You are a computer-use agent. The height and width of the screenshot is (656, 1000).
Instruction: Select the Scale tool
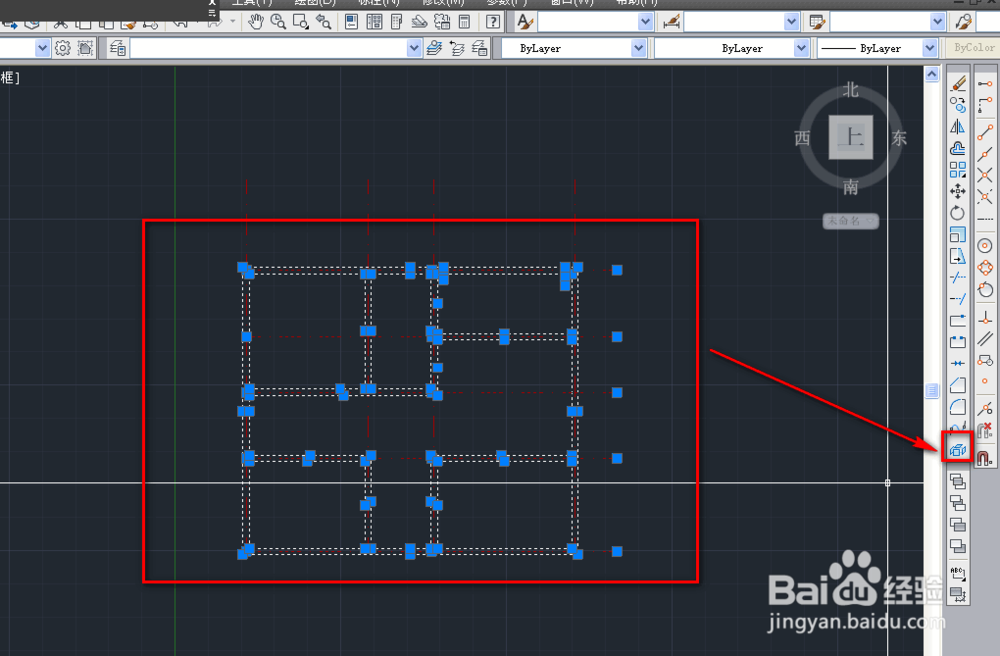[x=957, y=235]
